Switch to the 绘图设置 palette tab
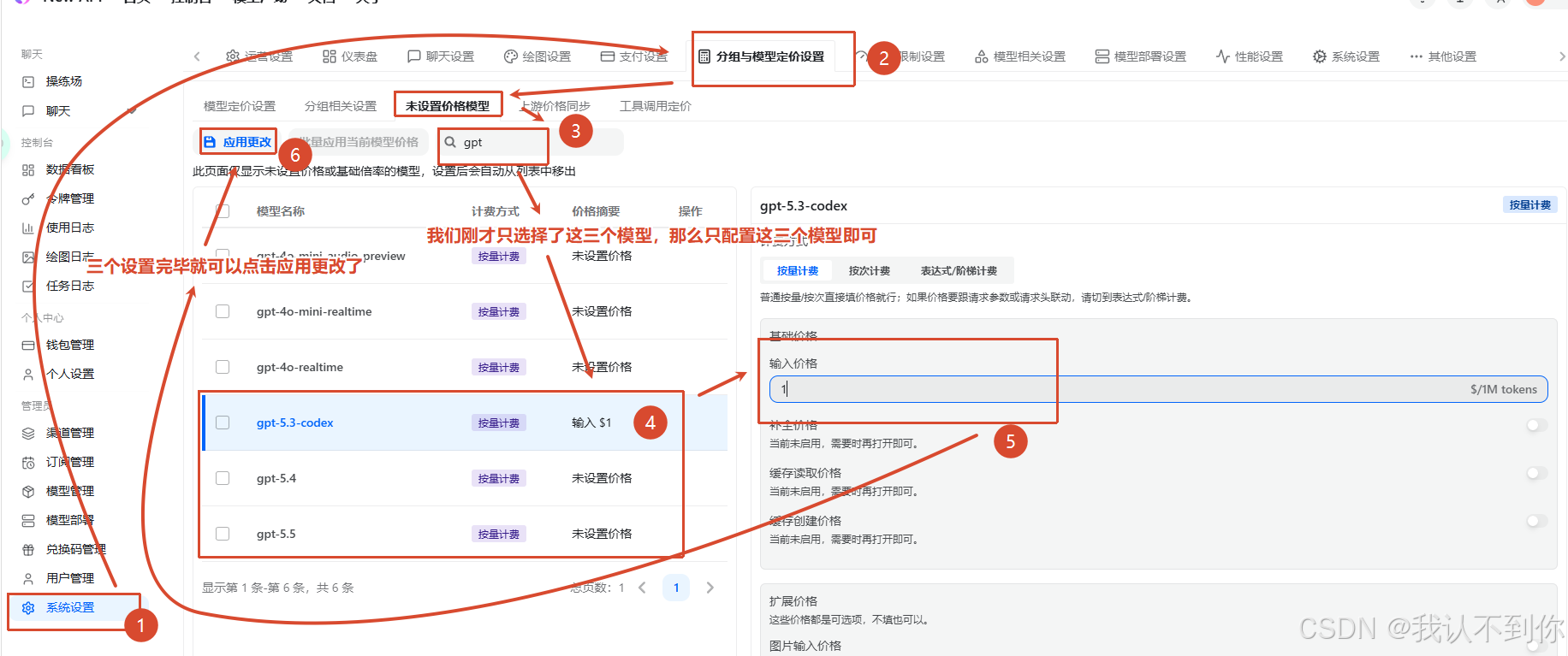 point(538,56)
